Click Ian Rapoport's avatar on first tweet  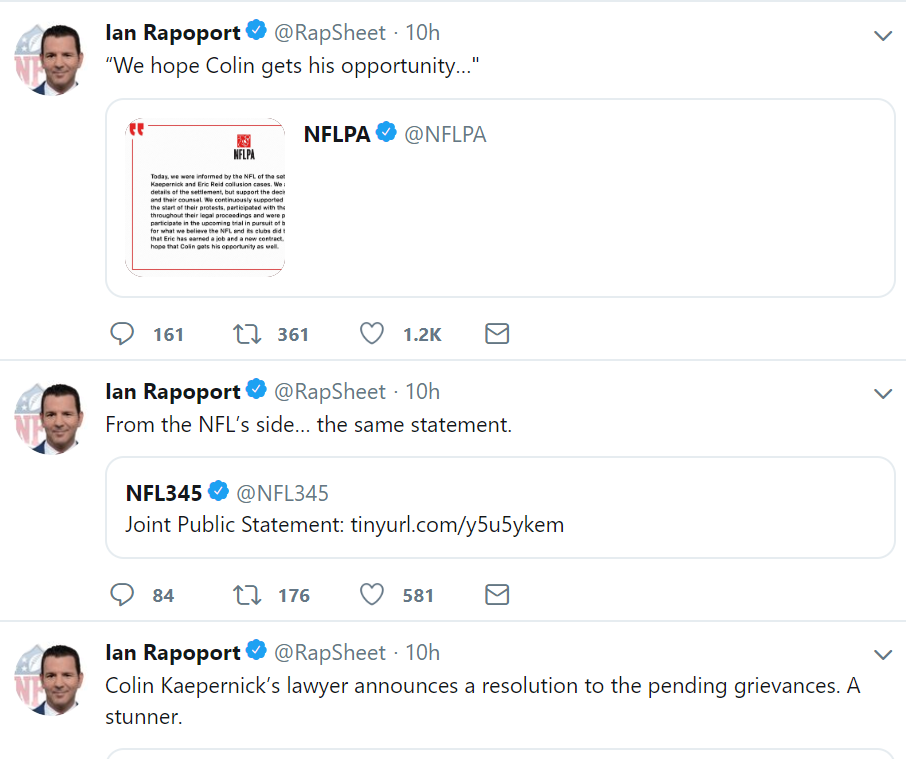click(48, 60)
